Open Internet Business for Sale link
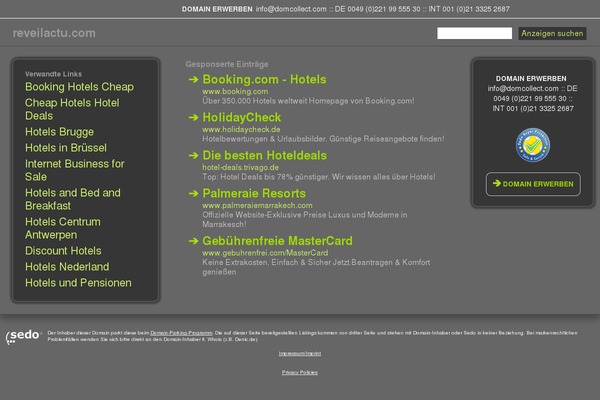The width and height of the screenshot is (600, 400). [x=75, y=170]
